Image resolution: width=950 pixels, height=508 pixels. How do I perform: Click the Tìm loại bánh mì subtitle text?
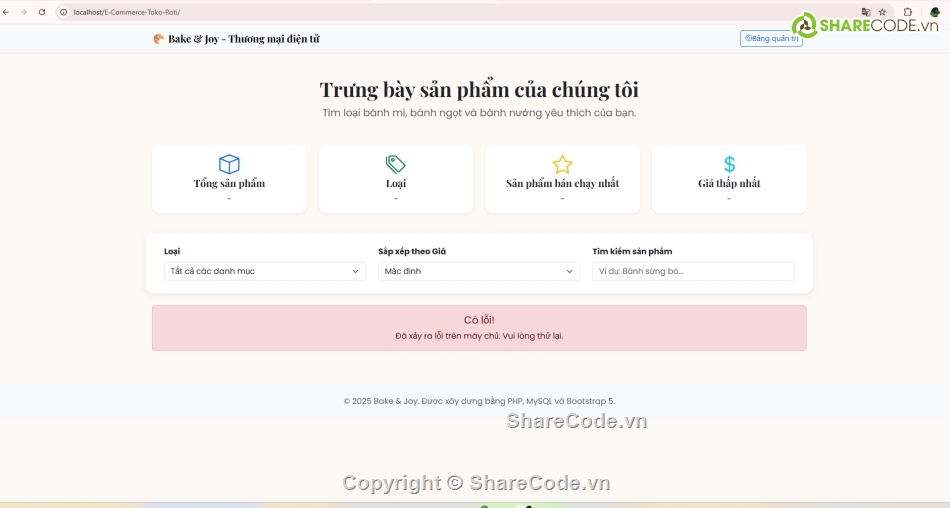[479, 113]
